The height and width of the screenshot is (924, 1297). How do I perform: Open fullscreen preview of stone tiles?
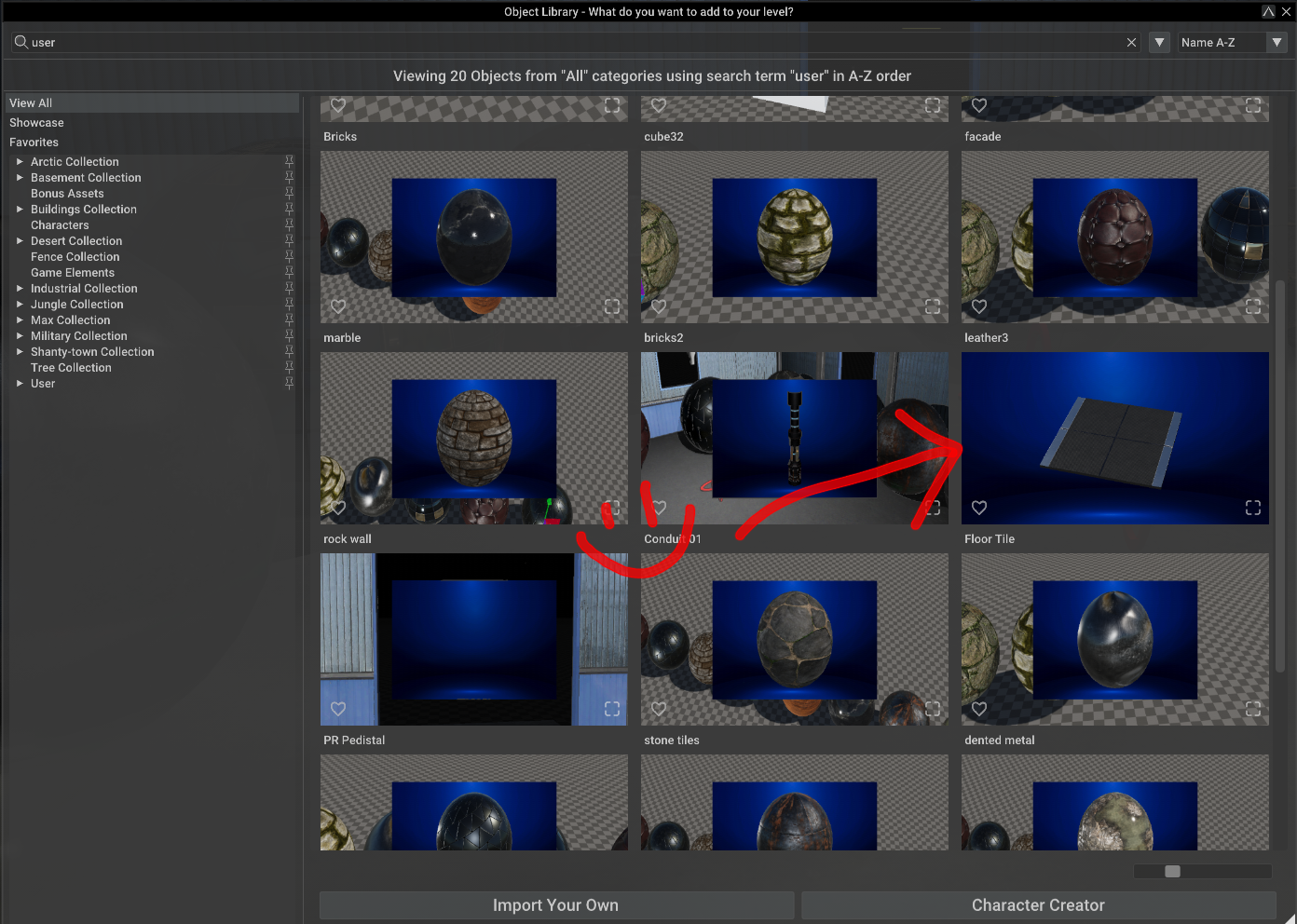click(933, 709)
